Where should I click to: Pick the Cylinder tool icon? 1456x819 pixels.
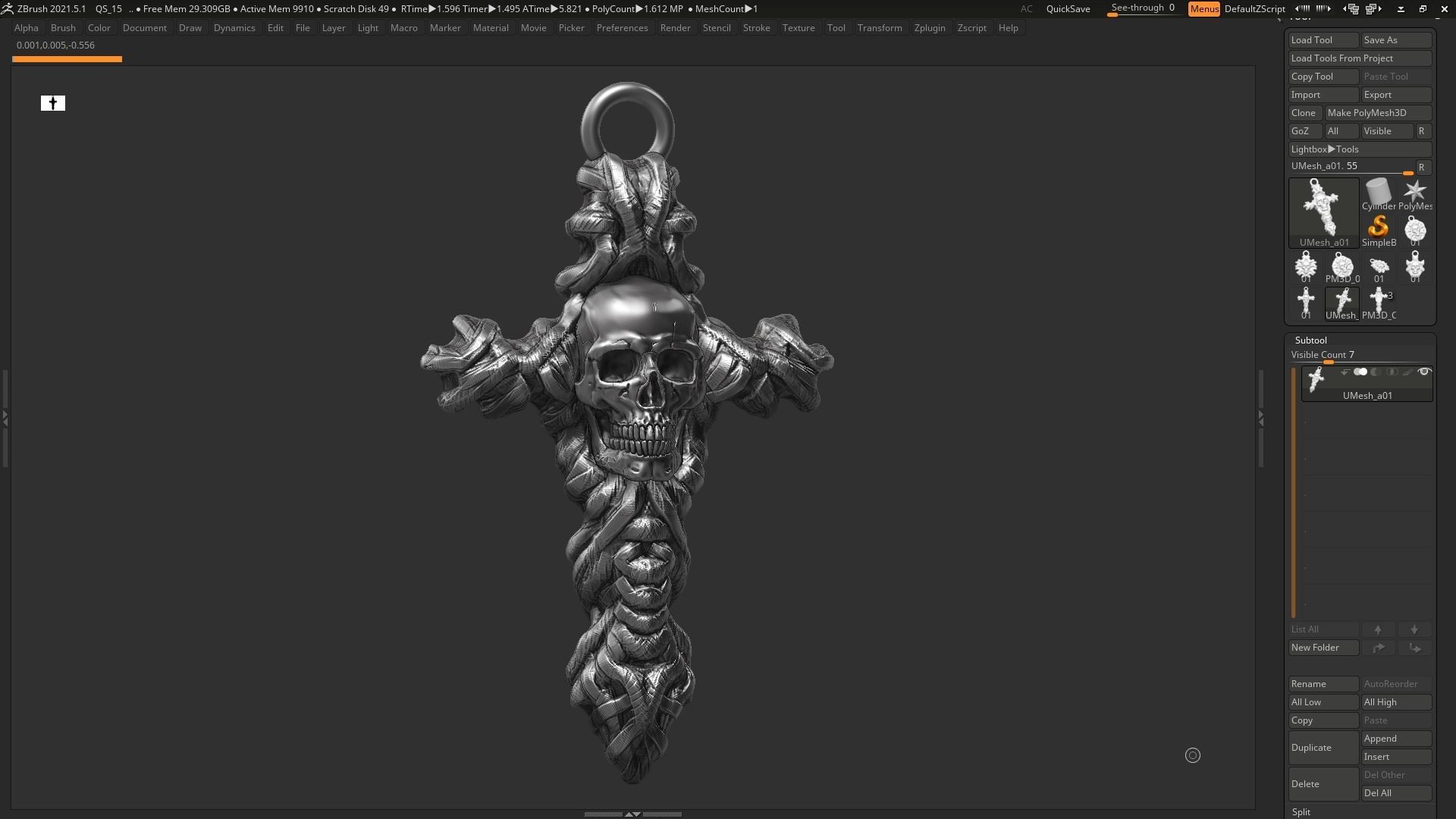point(1379,195)
